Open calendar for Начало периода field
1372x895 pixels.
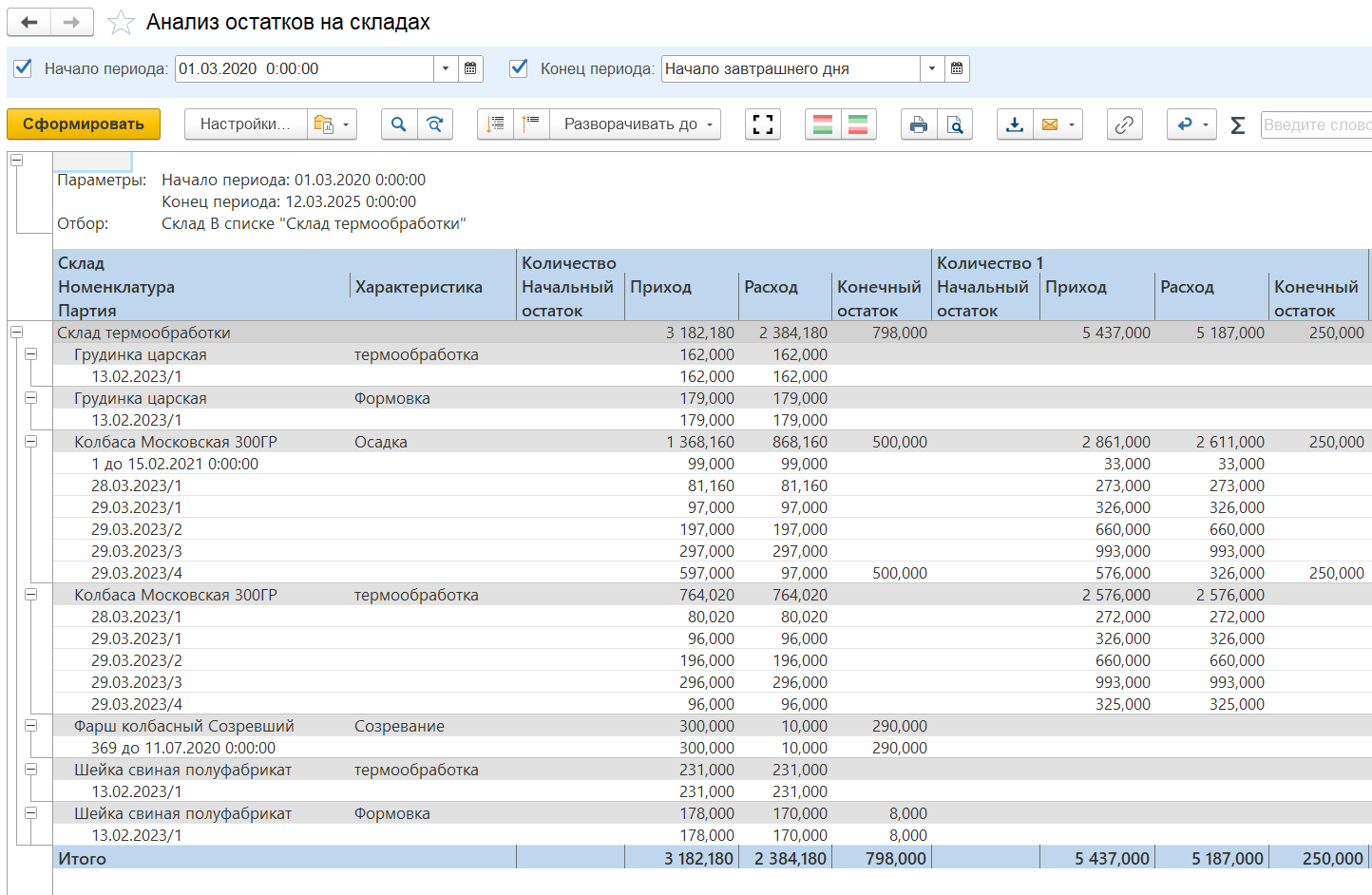(x=470, y=68)
